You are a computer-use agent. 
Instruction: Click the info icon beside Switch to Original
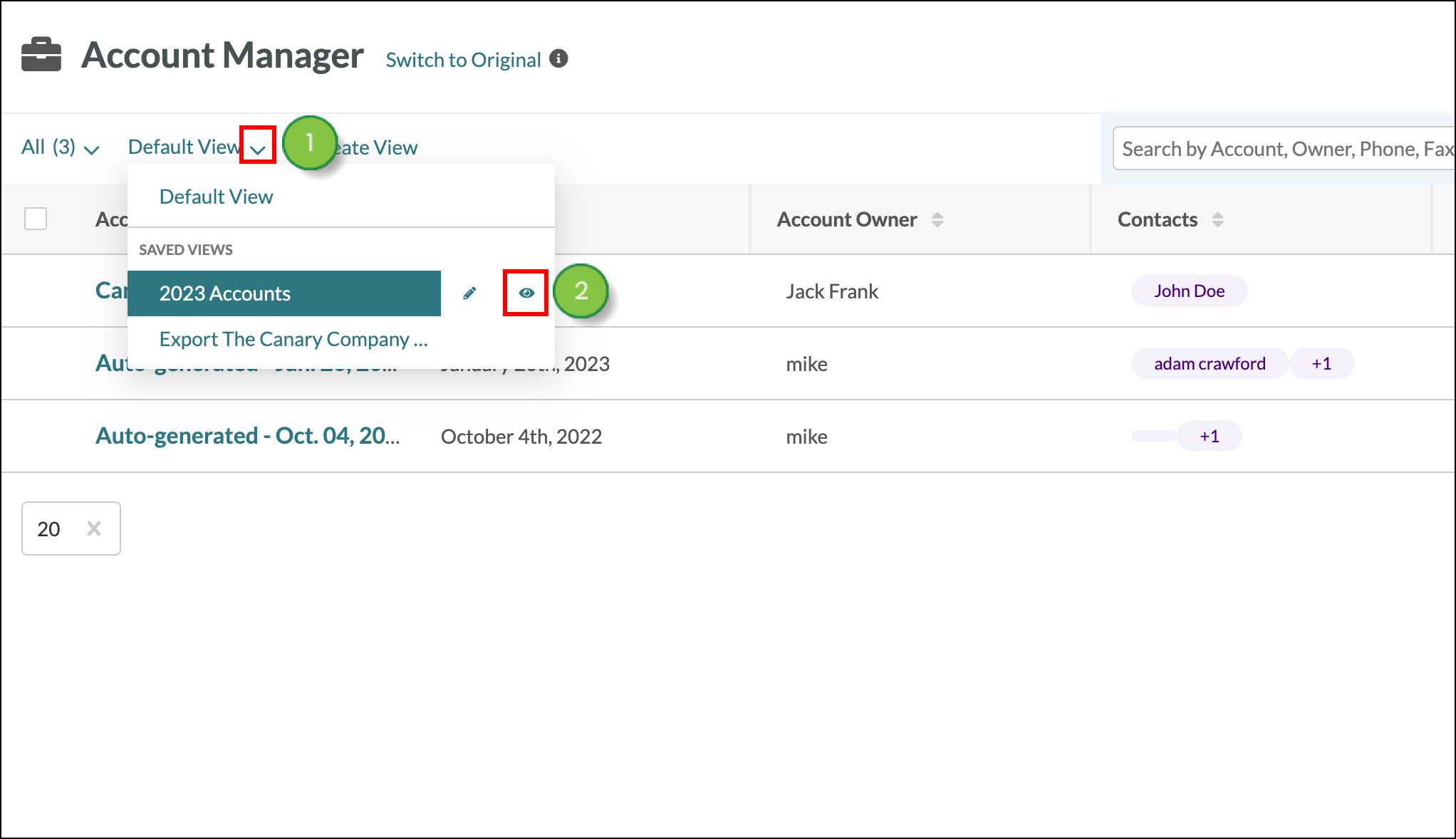point(559,58)
